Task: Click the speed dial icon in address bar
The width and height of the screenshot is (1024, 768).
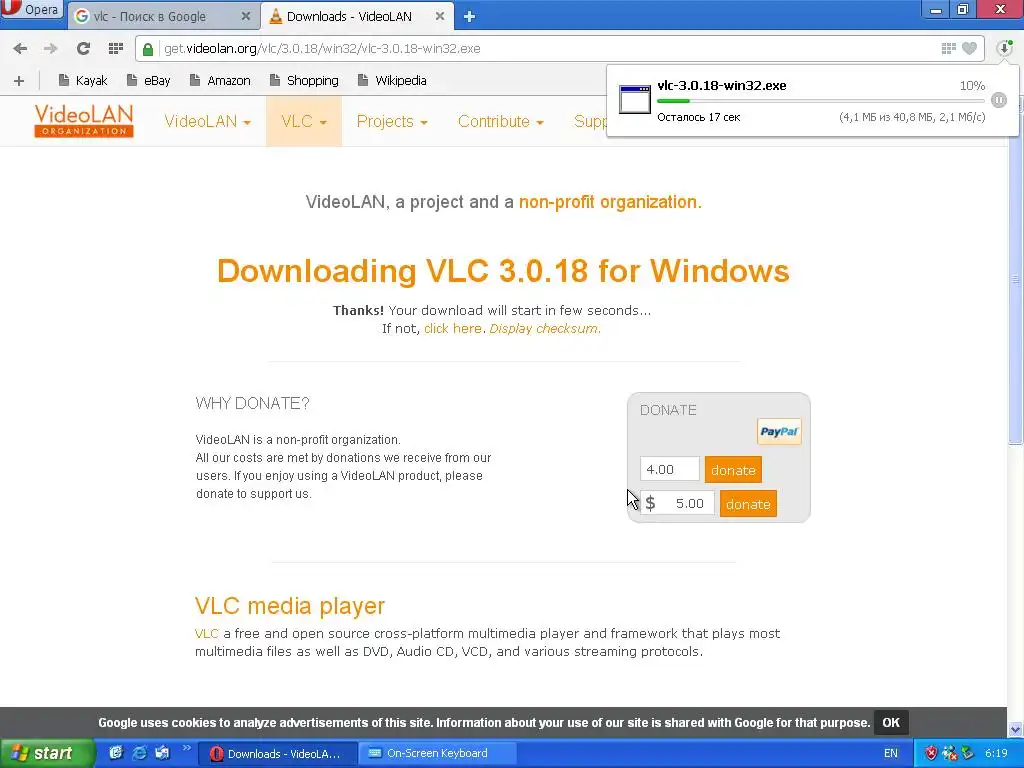Action: (948, 48)
